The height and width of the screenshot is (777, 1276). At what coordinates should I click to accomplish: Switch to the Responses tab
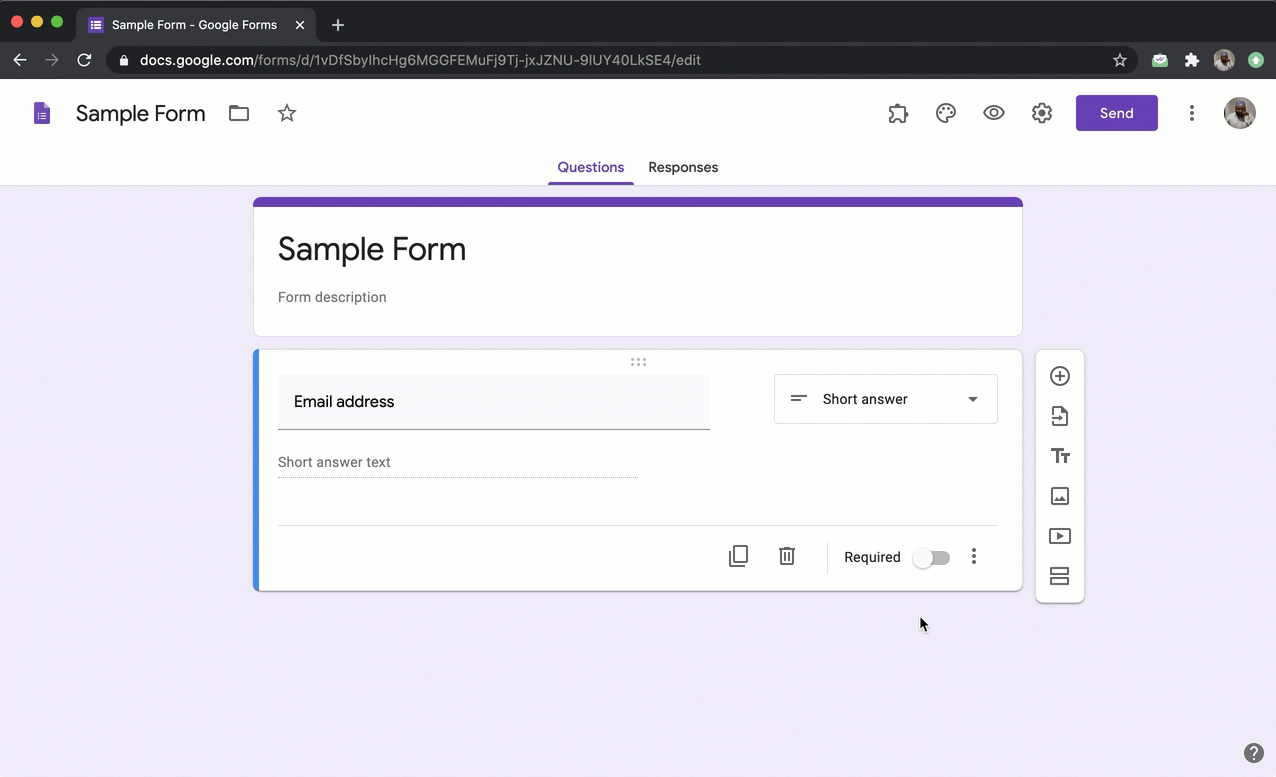(x=683, y=167)
